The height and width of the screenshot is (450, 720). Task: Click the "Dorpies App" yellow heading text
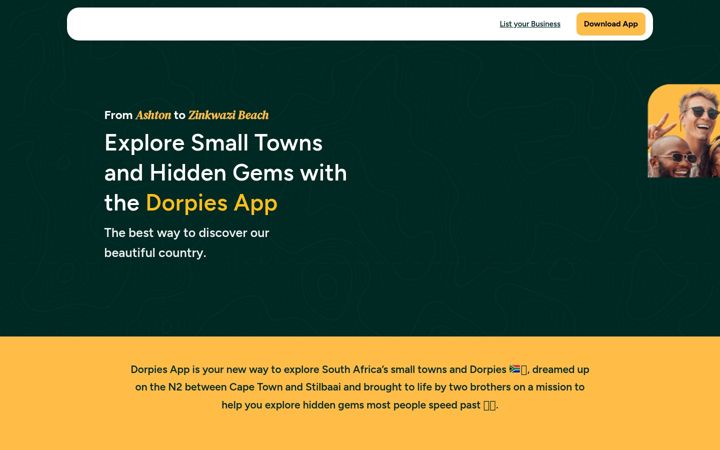coord(212,203)
